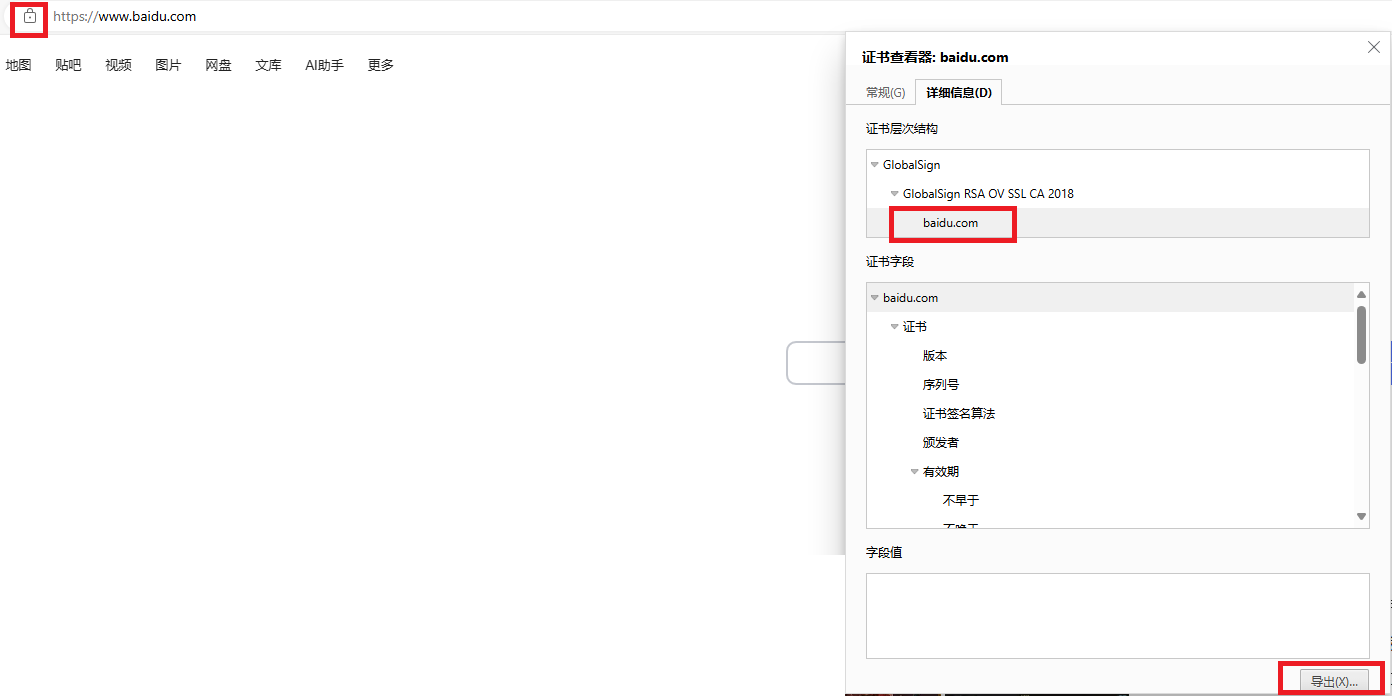Click the scroll down arrow in certificate fields
Image resolution: width=1392 pixels, height=696 pixels.
1361,516
